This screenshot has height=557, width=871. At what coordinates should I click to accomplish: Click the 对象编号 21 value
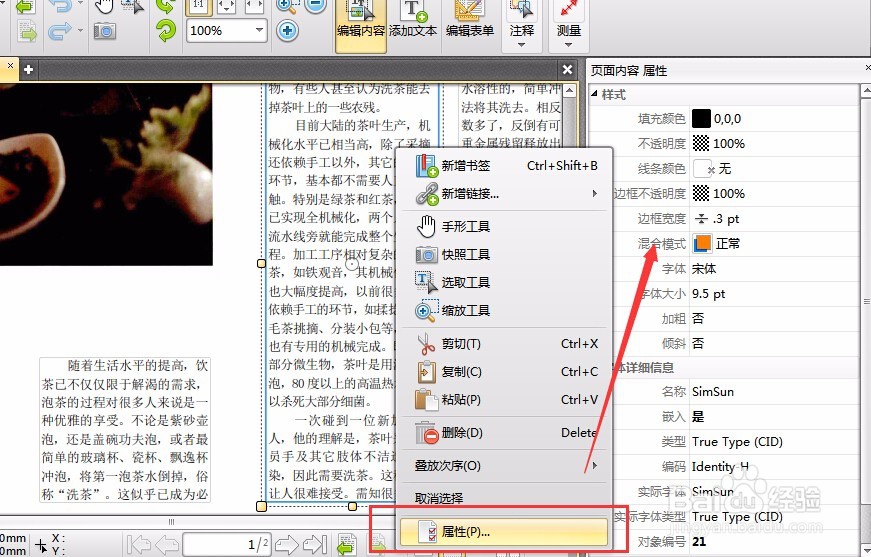pyautogui.click(x=699, y=541)
